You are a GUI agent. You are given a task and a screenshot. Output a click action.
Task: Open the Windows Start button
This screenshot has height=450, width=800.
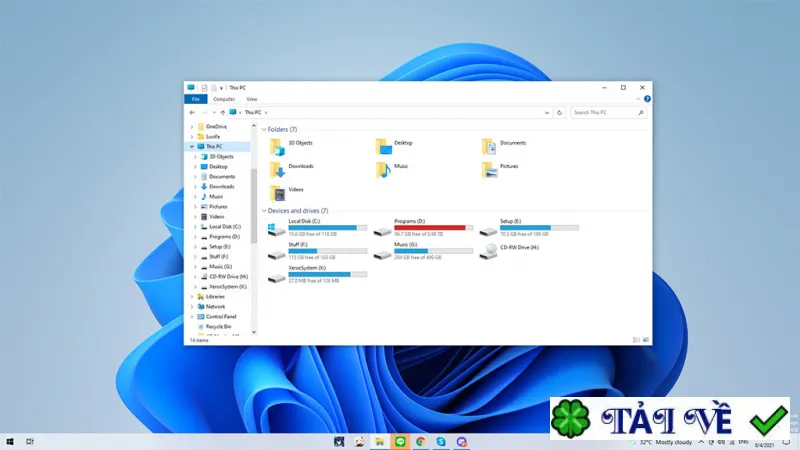pyautogui.click(x=10, y=441)
